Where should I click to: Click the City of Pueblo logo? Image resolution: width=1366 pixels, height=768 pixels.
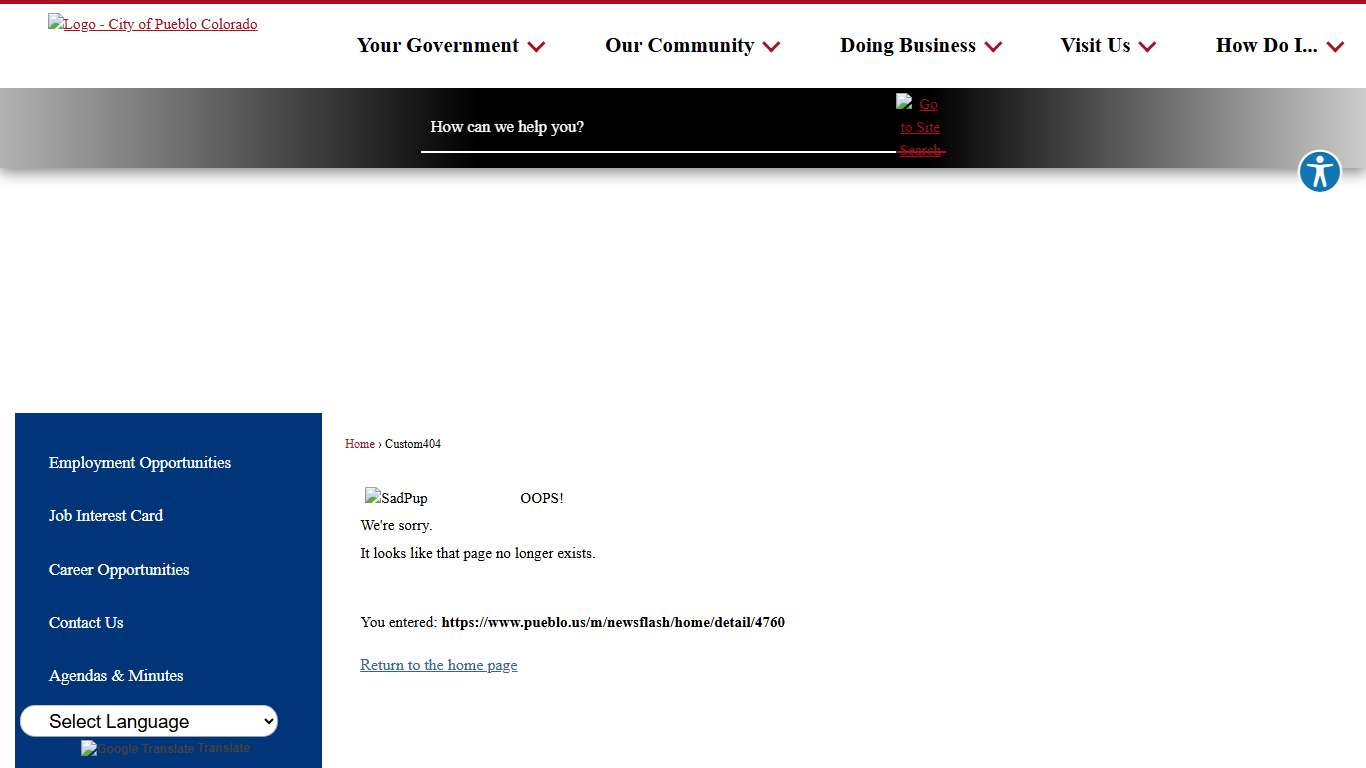pyautogui.click(x=152, y=24)
